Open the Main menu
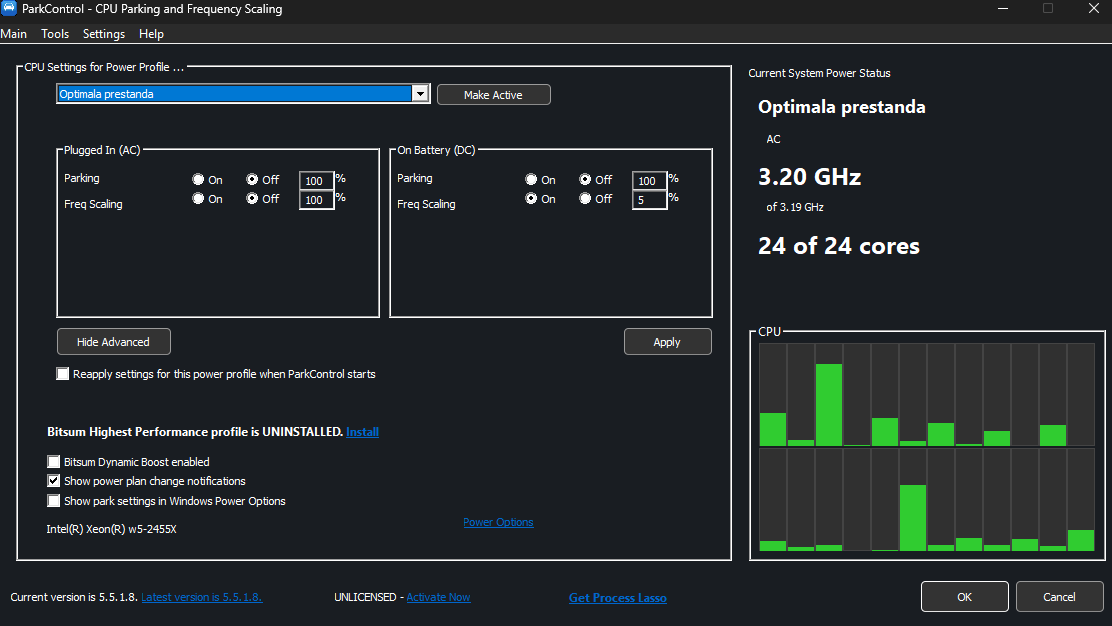This screenshot has height=626, width=1112. (x=14, y=34)
